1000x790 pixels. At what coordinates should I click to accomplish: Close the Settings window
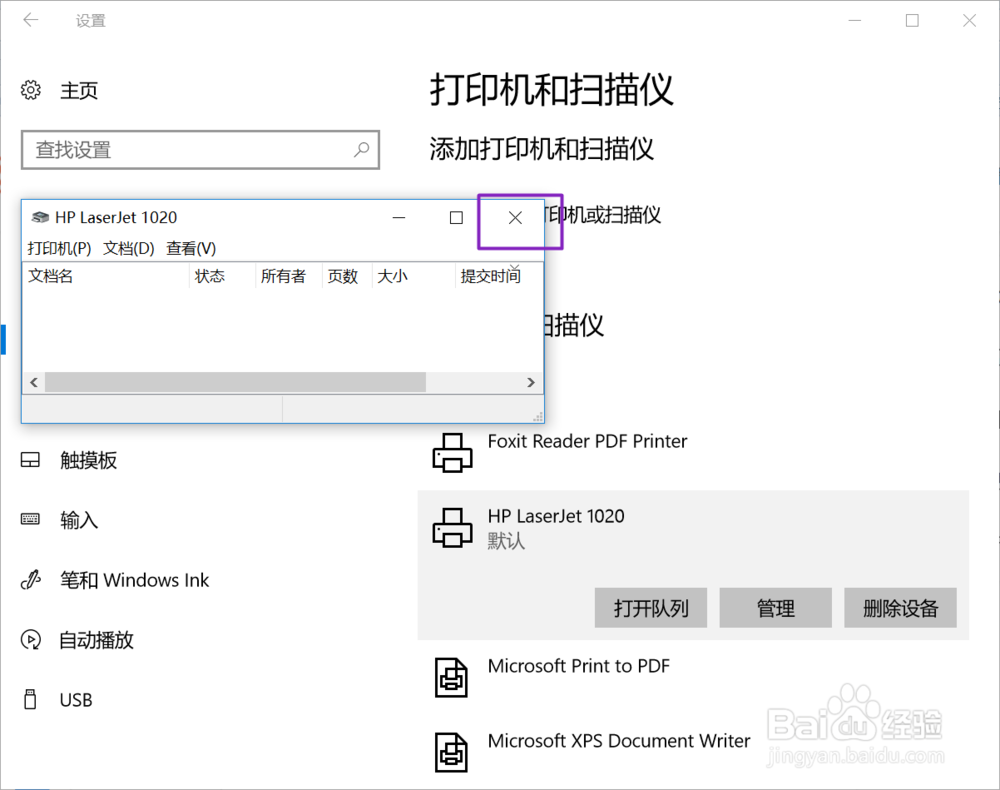[x=969, y=20]
